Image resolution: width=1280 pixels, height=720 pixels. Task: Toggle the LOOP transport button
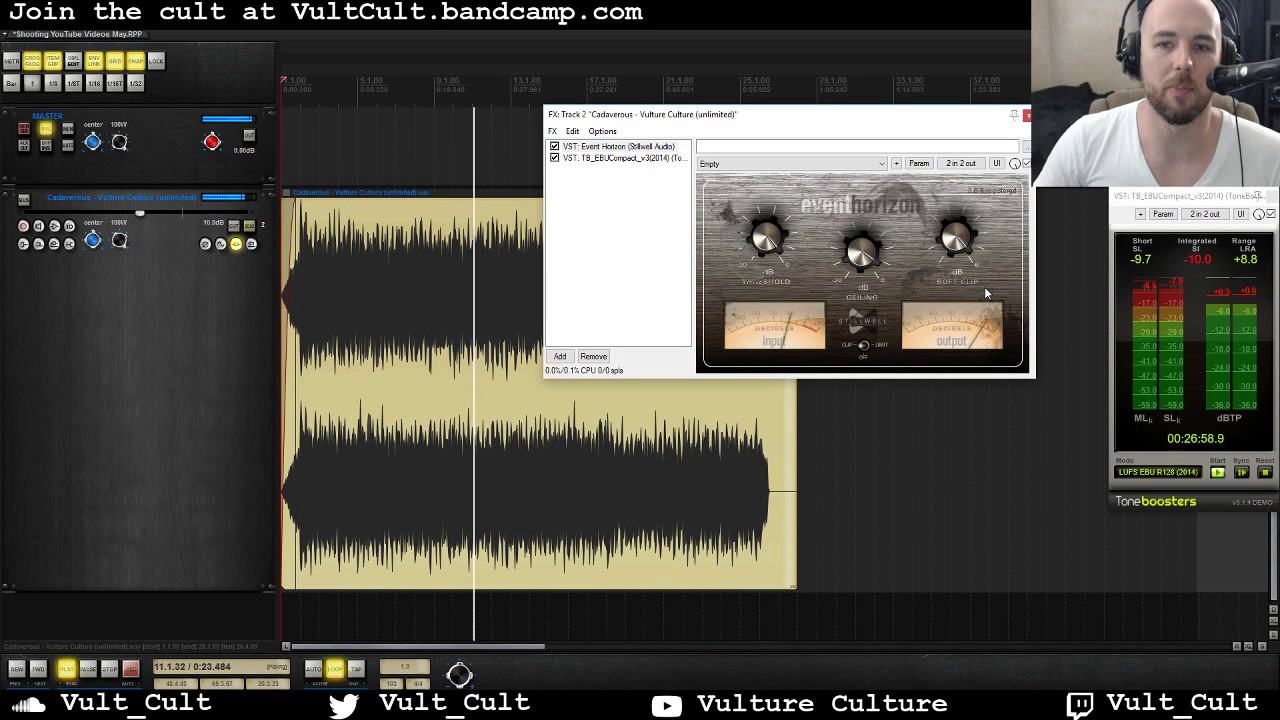334,669
